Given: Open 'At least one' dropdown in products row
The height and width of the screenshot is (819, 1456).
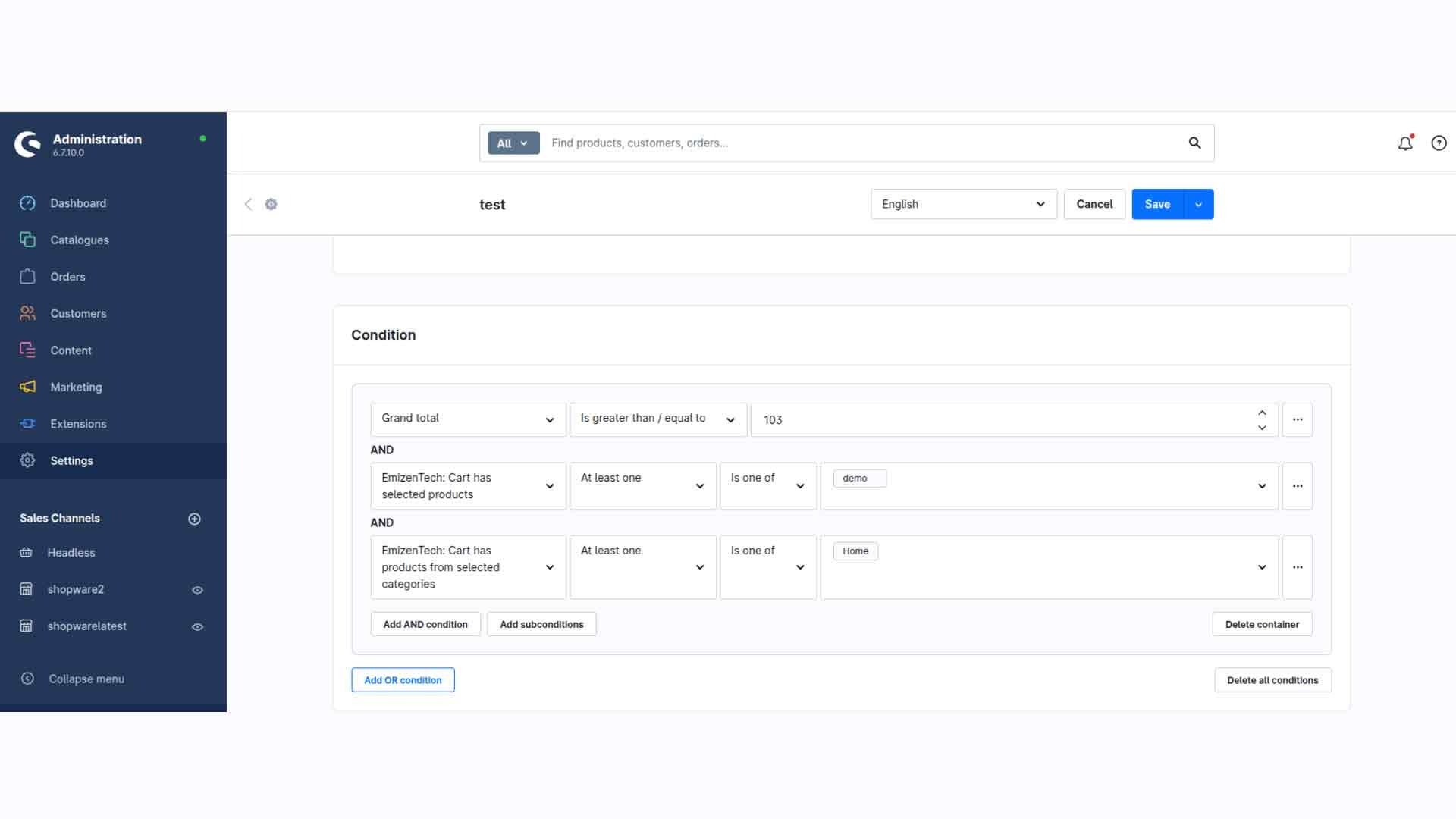Looking at the screenshot, I should [x=643, y=486].
